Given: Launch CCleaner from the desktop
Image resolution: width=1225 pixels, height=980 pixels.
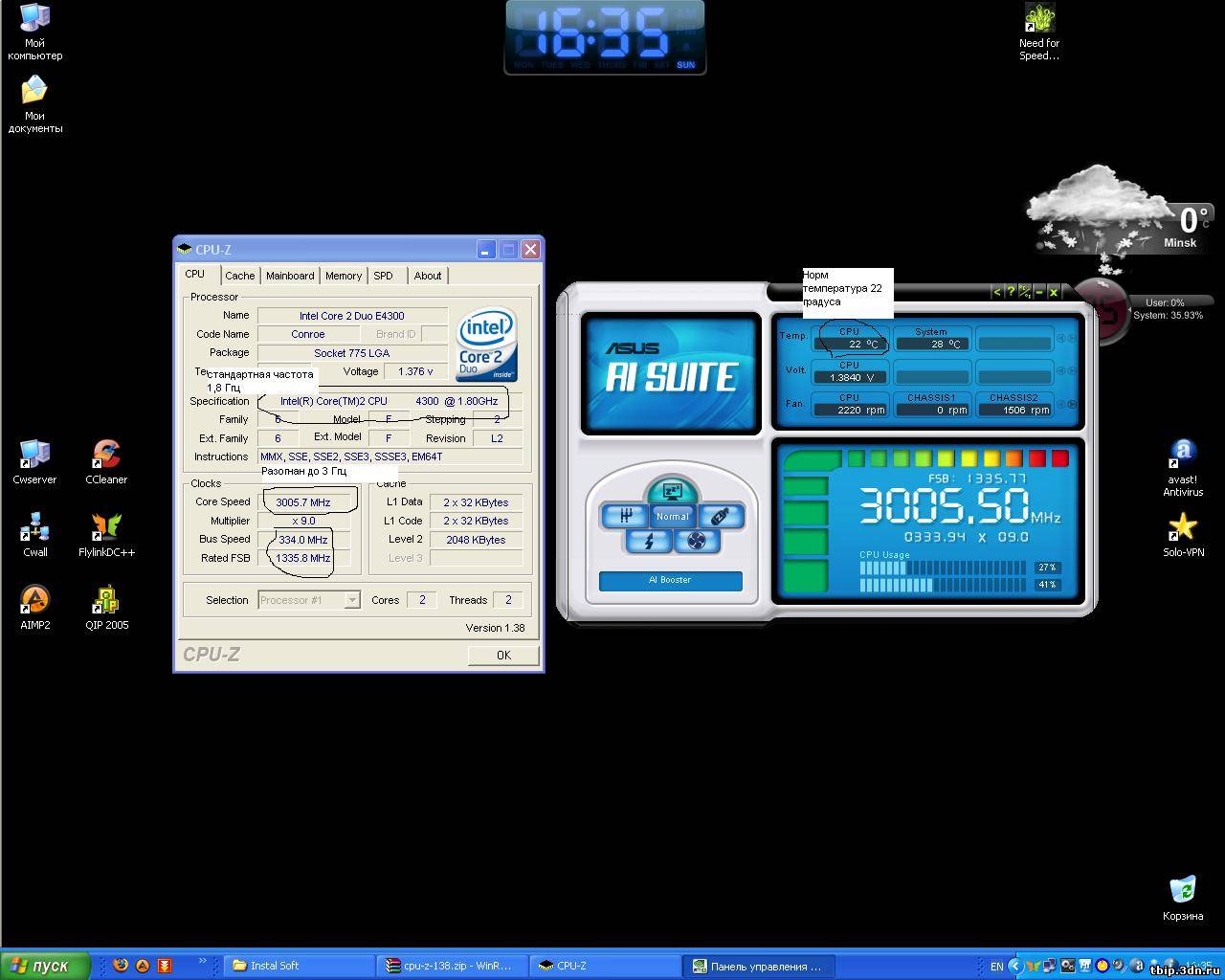Looking at the screenshot, I should click(106, 461).
